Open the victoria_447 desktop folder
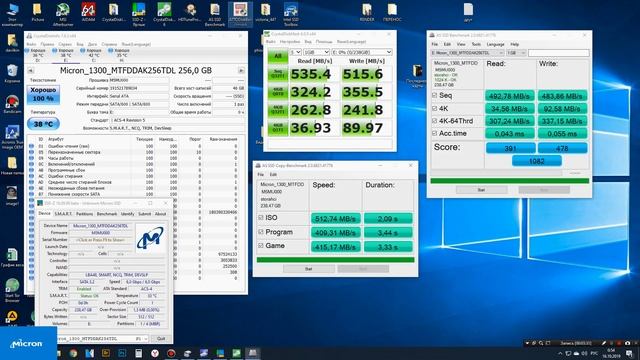Viewport: 640px width, 360px height. [265, 13]
